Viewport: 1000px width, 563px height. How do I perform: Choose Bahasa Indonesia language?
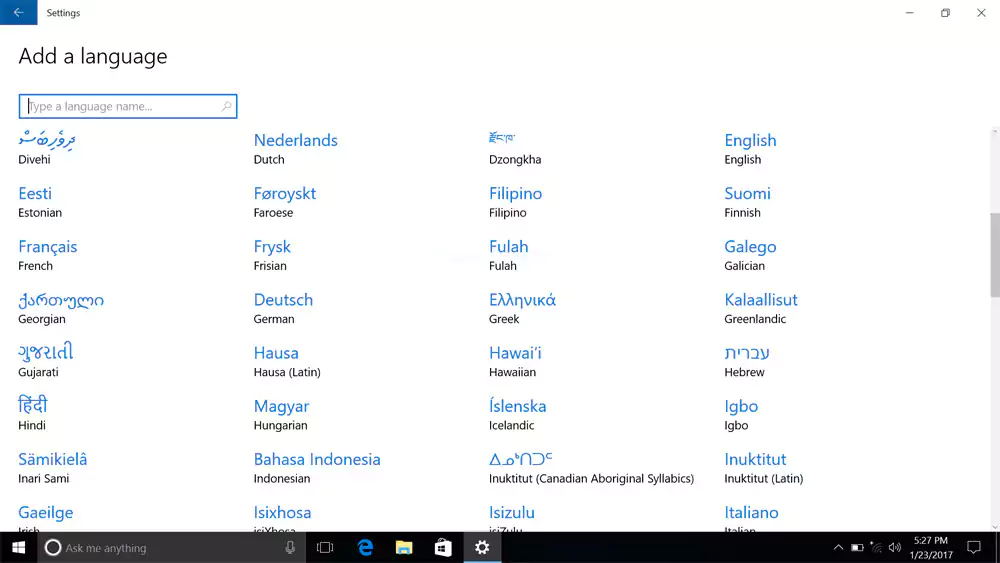click(x=317, y=460)
